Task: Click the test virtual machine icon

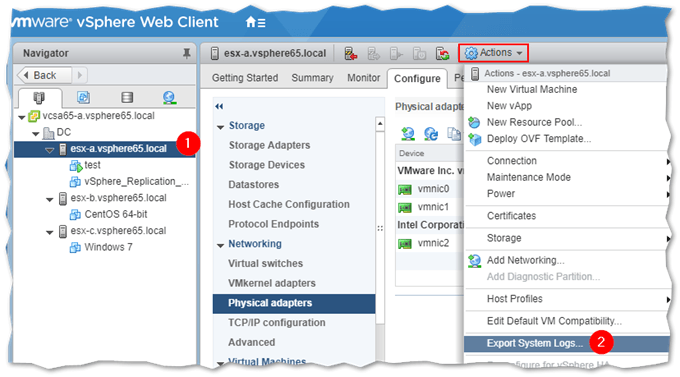Action: tap(76, 166)
